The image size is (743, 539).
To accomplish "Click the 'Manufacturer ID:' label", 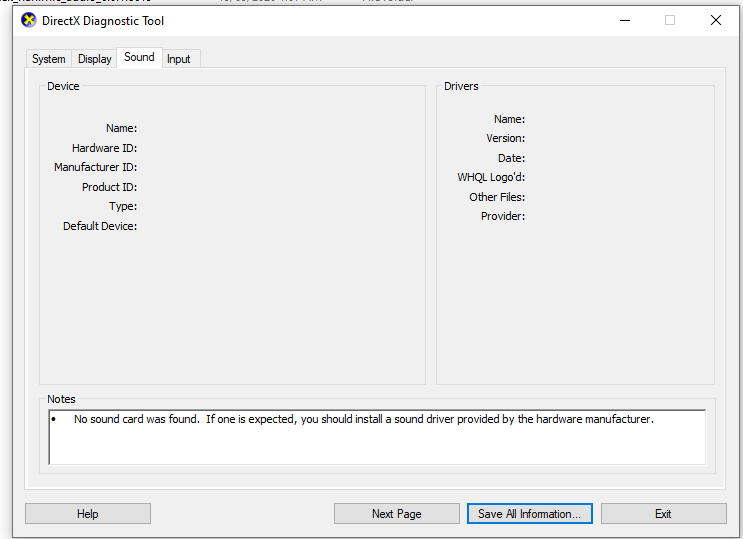I will (95, 167).
